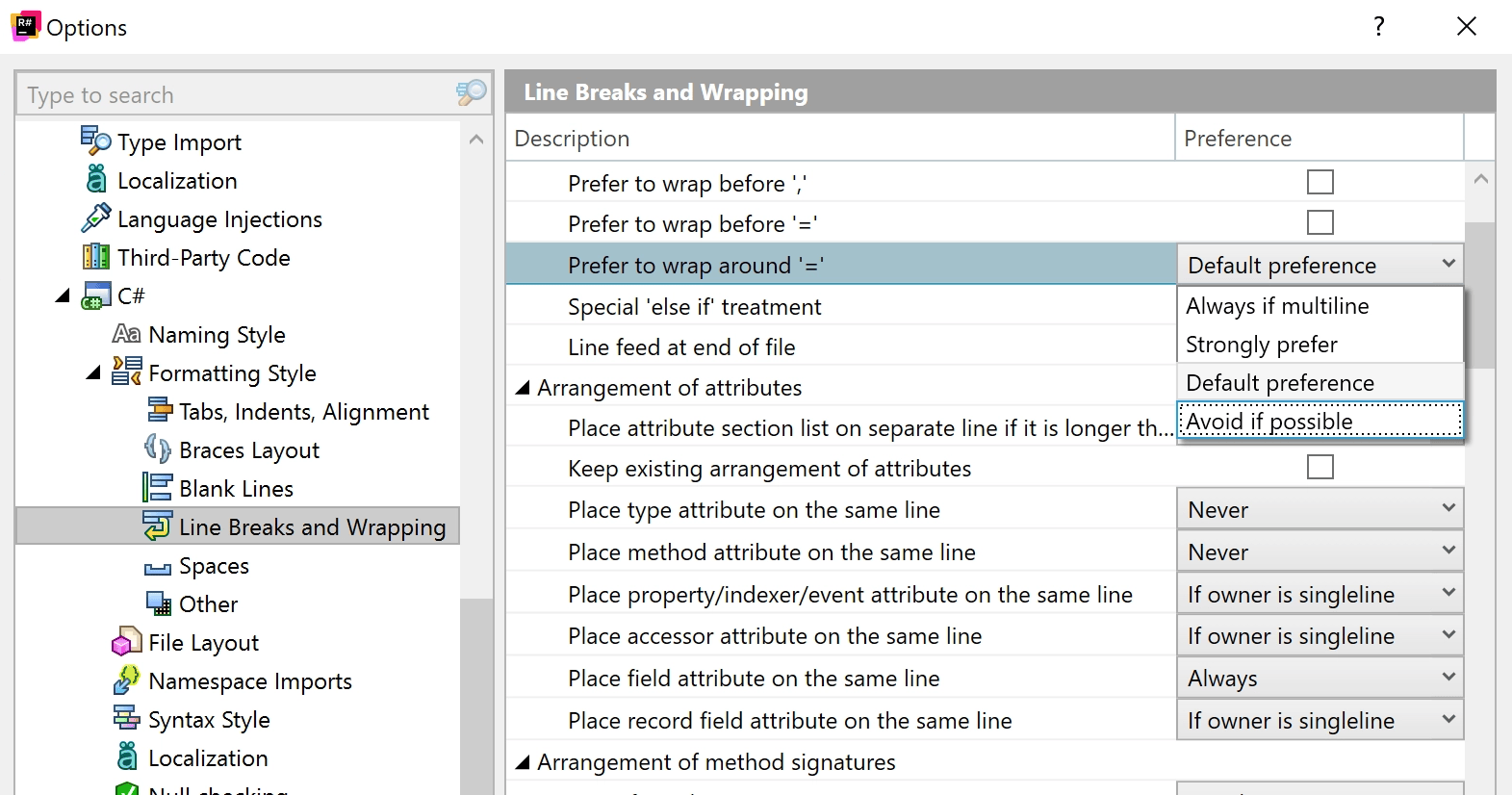Viewport: 1512px width, 795px height.
Task: Collapse the C# tree node
Action: [64, 295]
